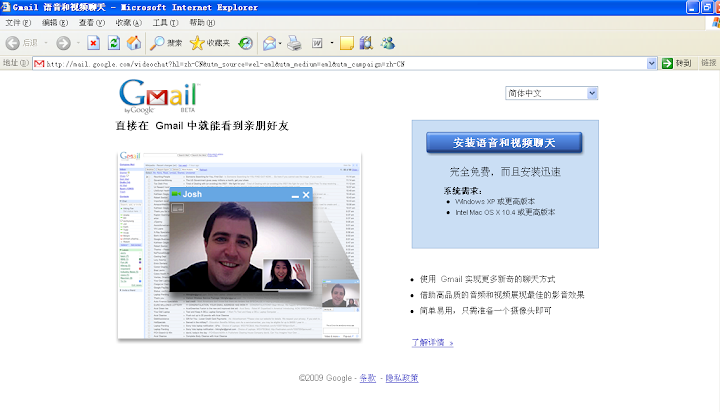Launch Messenger people icon in toolbar
This screenshot has width=720, height=412.
388,43
